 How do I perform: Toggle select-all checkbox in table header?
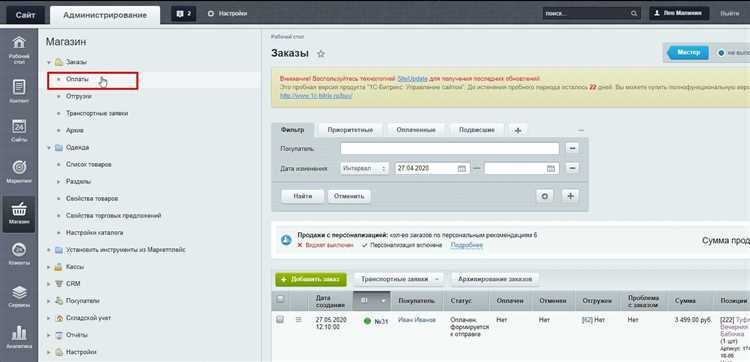[x=280, y=299]
